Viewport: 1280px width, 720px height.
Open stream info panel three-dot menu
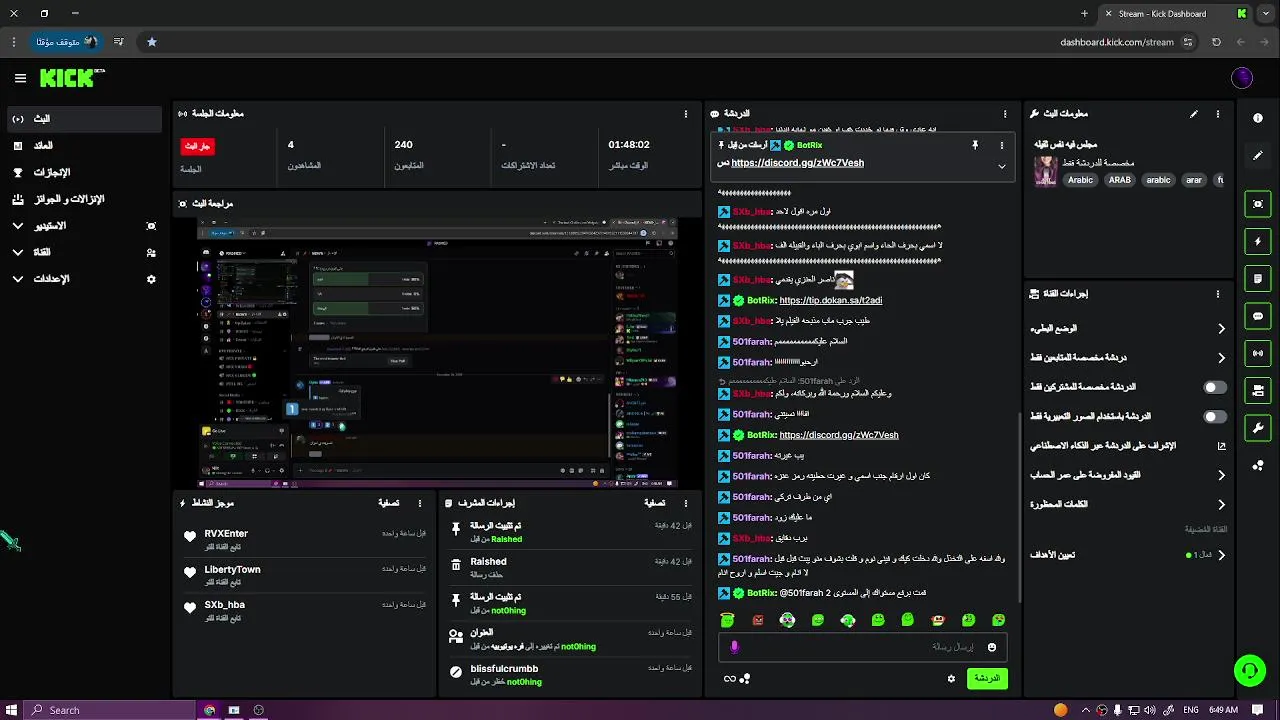tap(1217, 114)
